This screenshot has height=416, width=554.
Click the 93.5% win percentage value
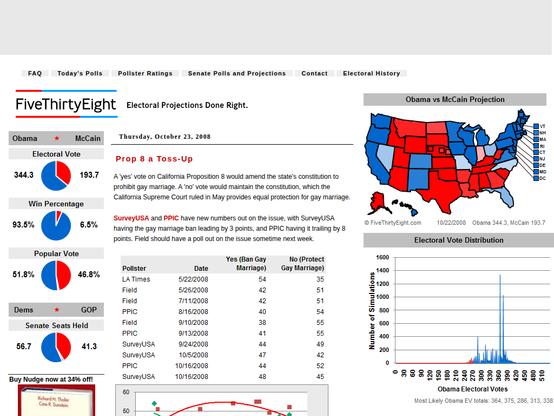(23, 225)
